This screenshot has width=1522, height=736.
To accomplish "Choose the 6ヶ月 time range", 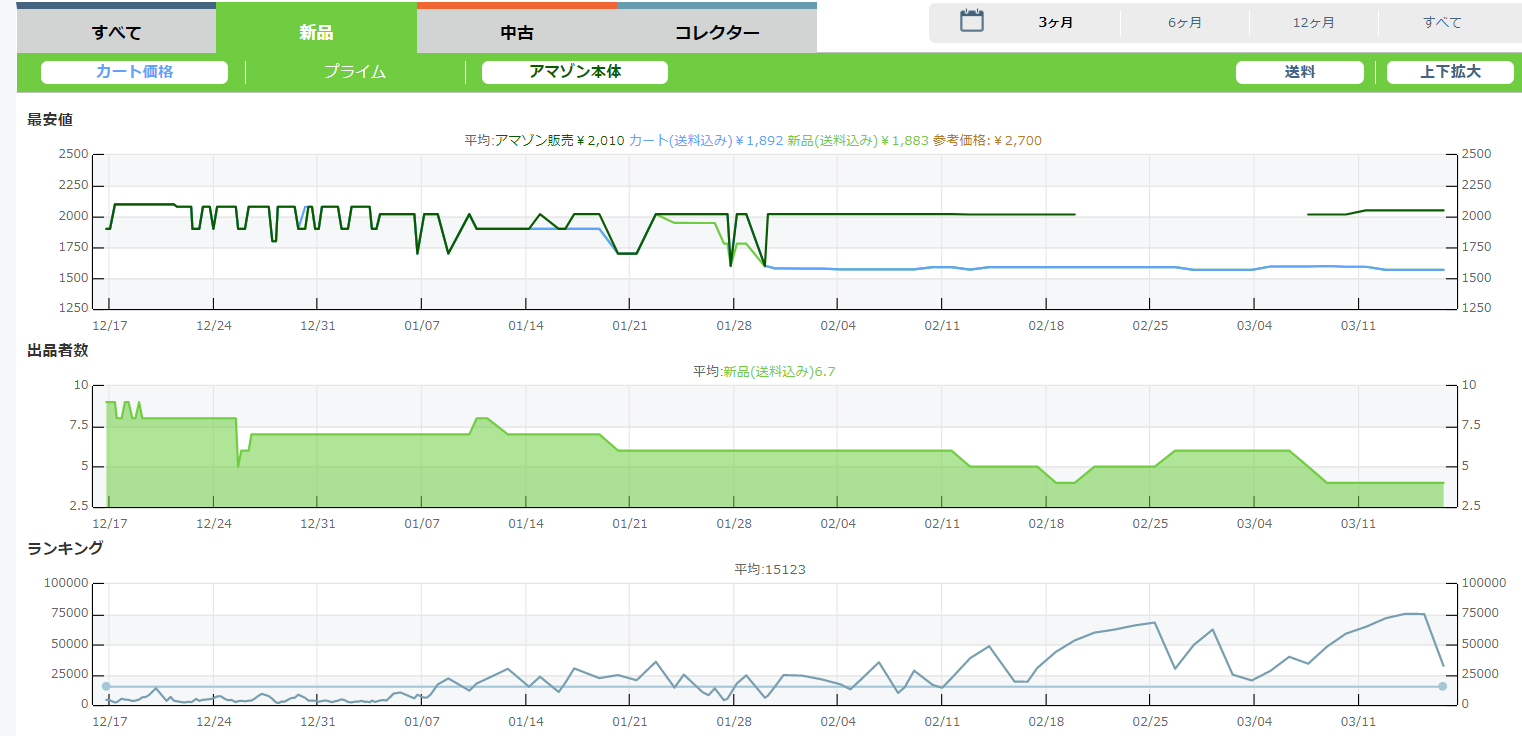I will (x=1184, y=22).
